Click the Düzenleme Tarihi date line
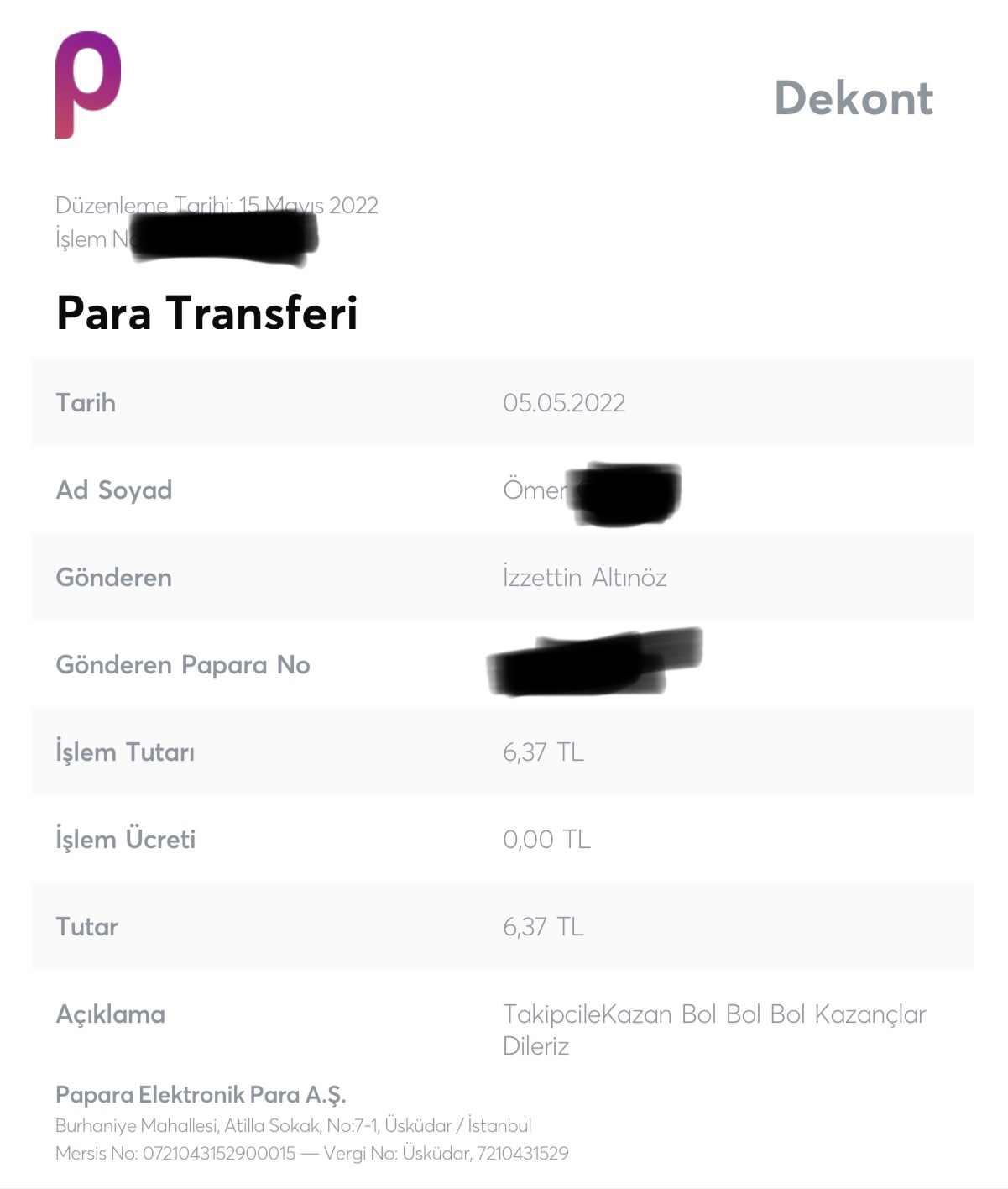The image size is (1008, 1189). click(217, 205)
